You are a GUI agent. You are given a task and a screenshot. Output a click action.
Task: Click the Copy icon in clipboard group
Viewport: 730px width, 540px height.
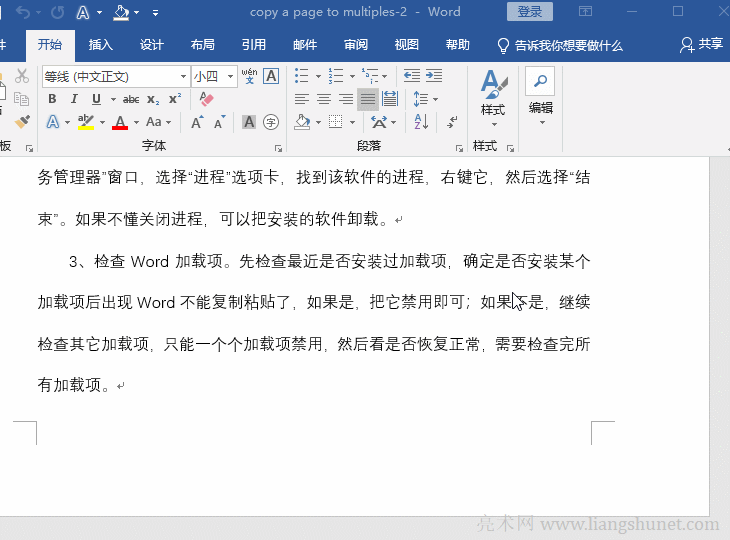21,99
